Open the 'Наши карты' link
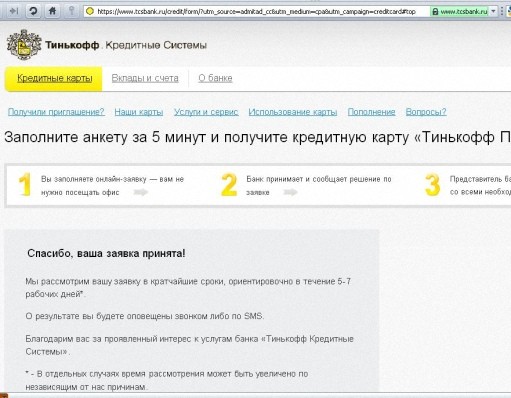 tap(139, 112)
